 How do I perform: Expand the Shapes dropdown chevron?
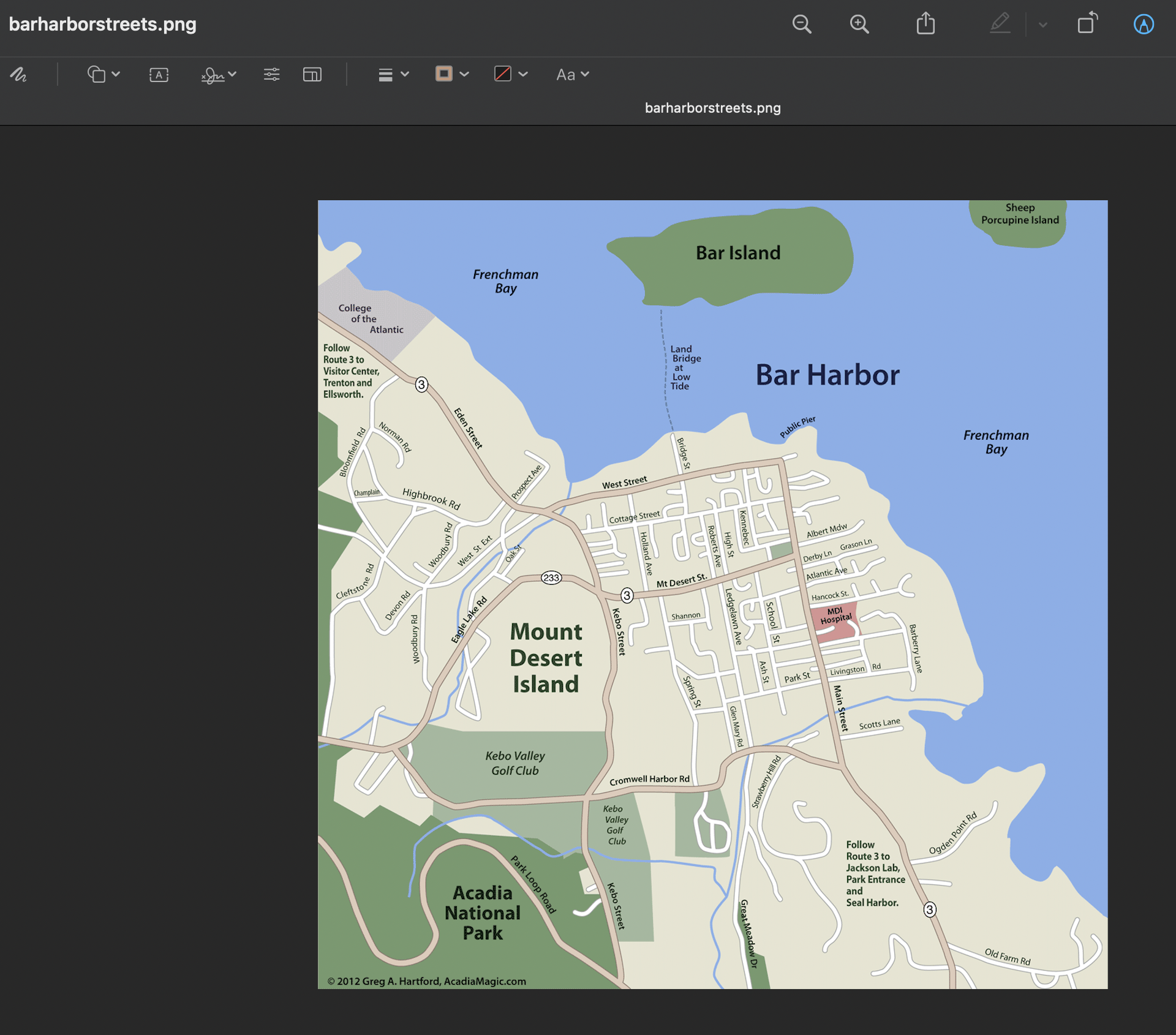click(x=116, y=74)
